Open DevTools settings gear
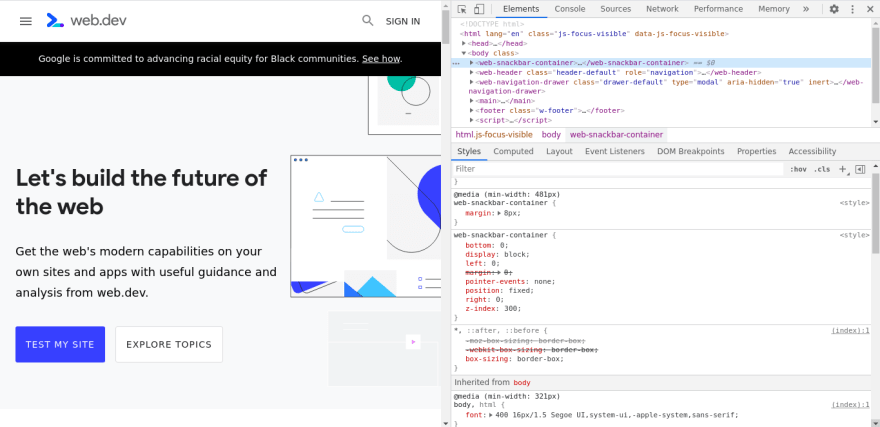The width and height of the screenshot is (880, 427). [x=834, y=9]
